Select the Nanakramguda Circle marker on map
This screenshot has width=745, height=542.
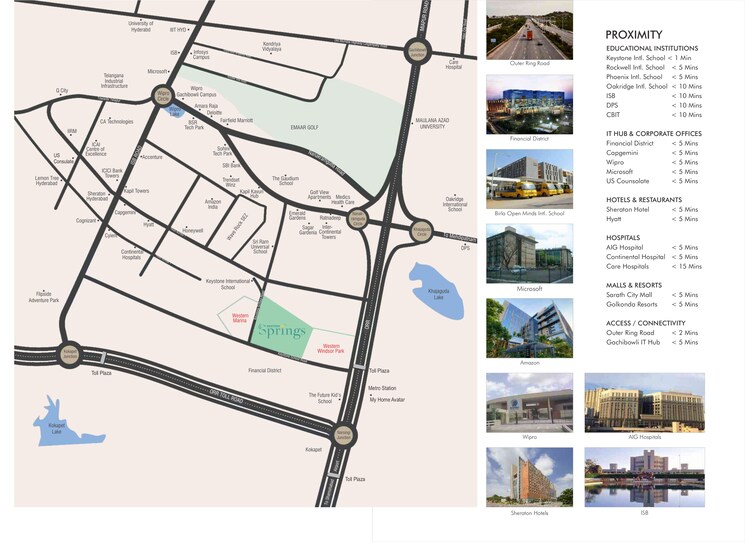[357, 219]
